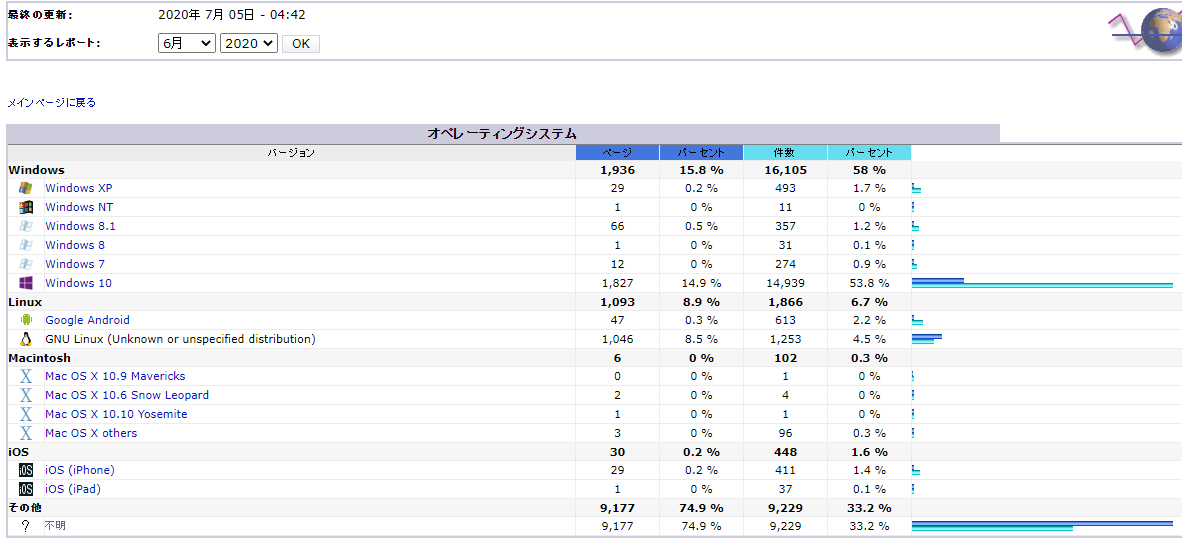
Task: Open the Windows 8.1 link
Action: pyautogui.click(x=80, y=226)
